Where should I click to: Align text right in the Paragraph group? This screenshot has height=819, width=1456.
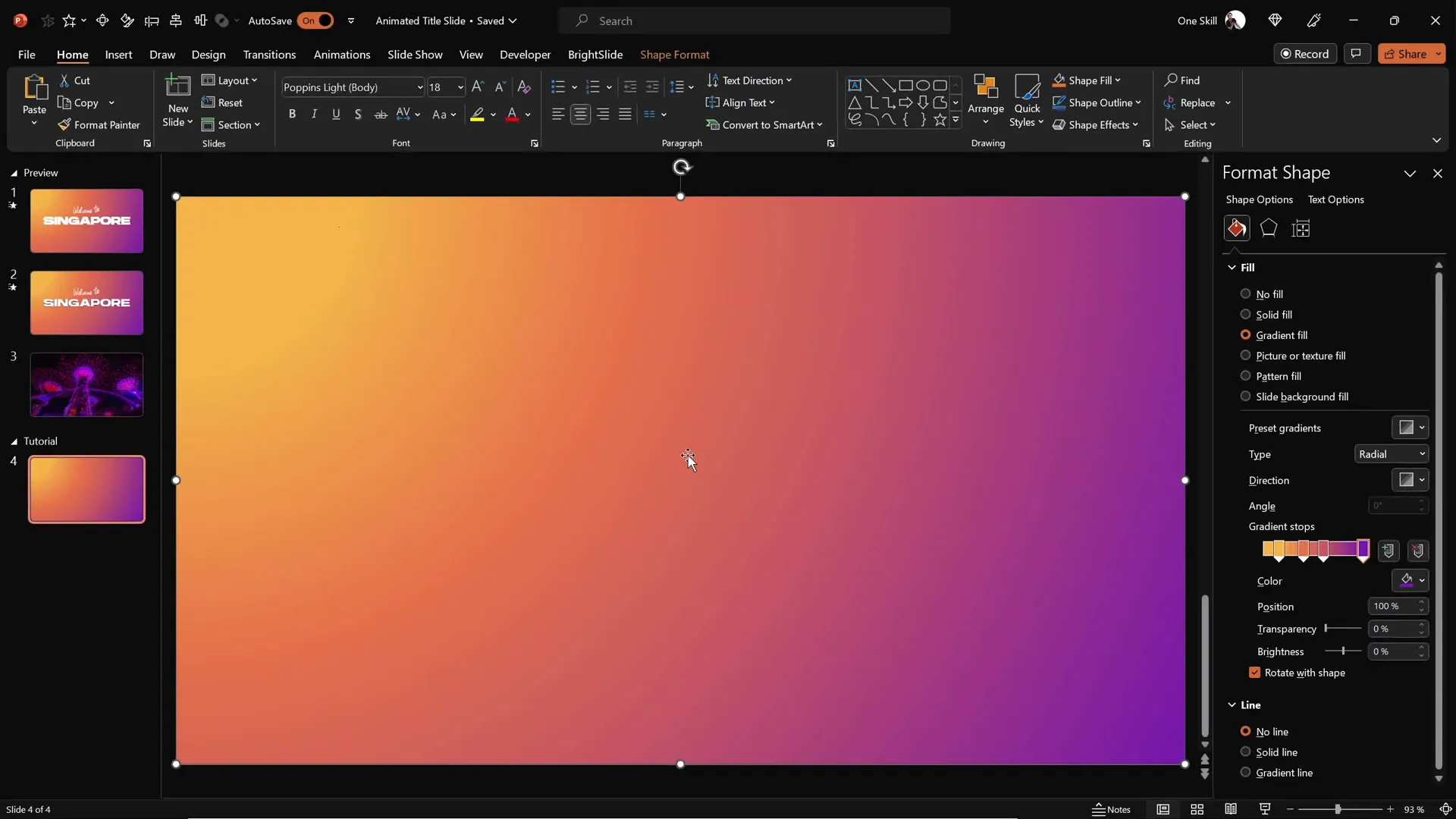[x=603, y=114]
